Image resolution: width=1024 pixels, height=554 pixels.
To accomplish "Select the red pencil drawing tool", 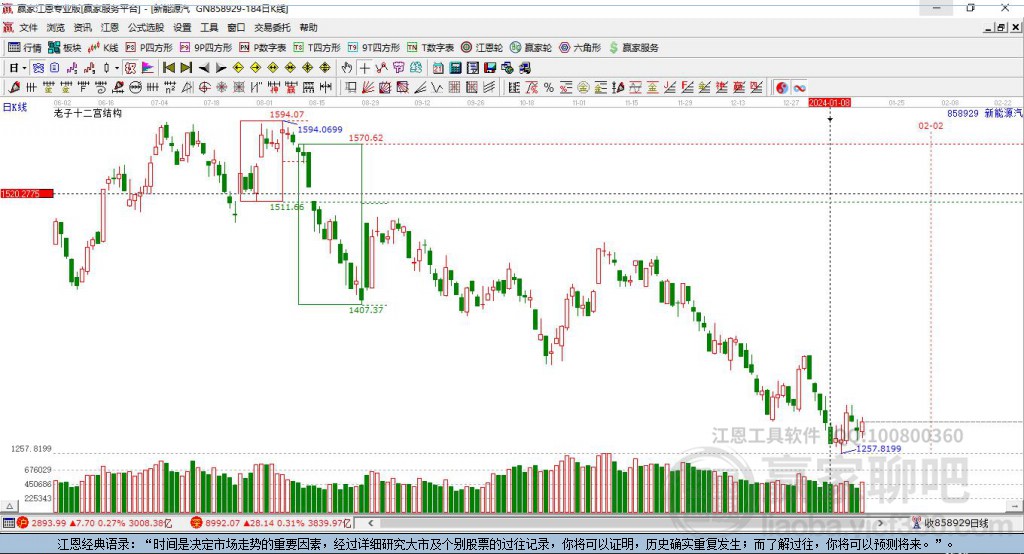I will click(x=14, y=88).
